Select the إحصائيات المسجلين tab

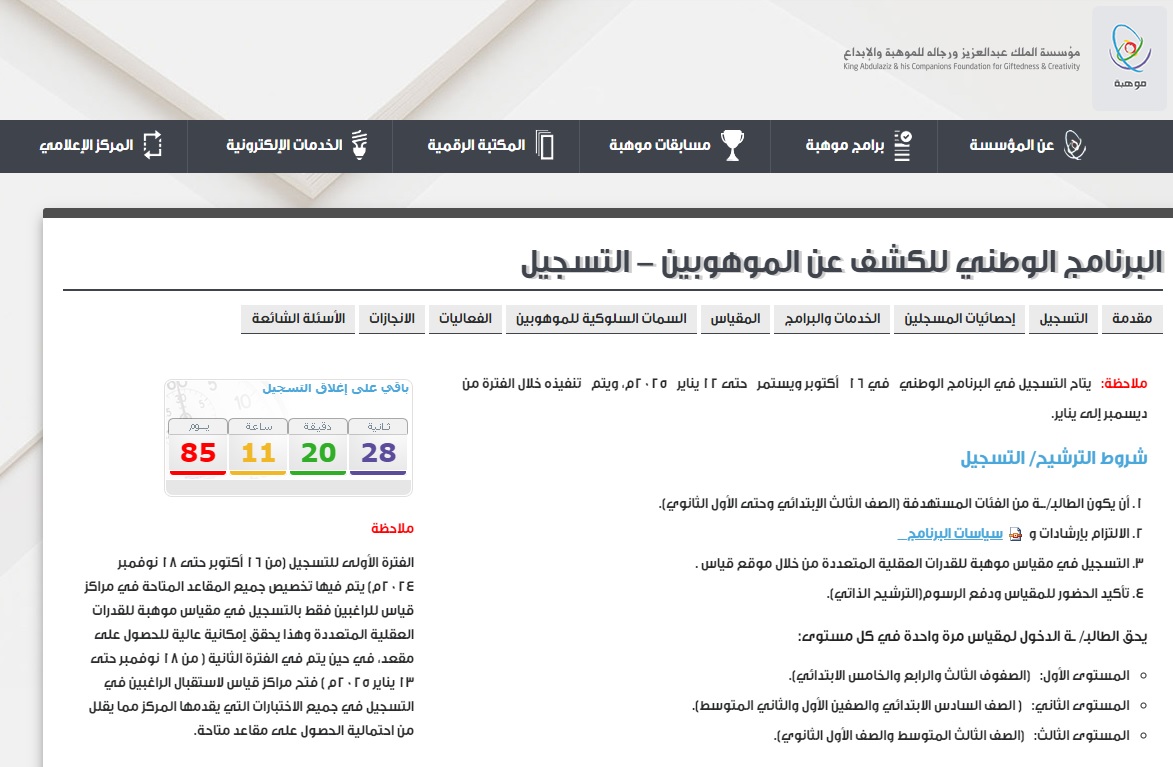tap(960, 319)
